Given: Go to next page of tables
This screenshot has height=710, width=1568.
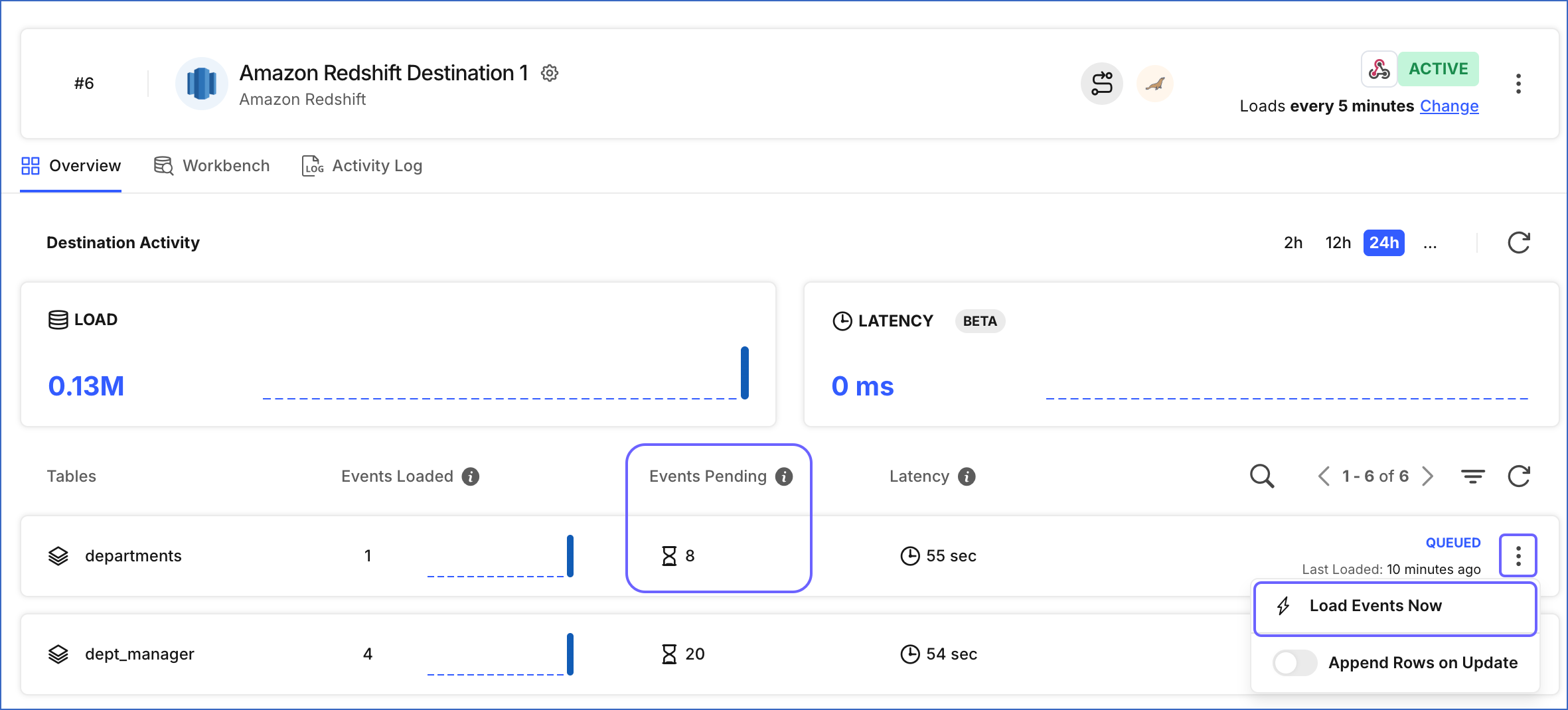Looking at the screenshot, I should pos(1428,476).
